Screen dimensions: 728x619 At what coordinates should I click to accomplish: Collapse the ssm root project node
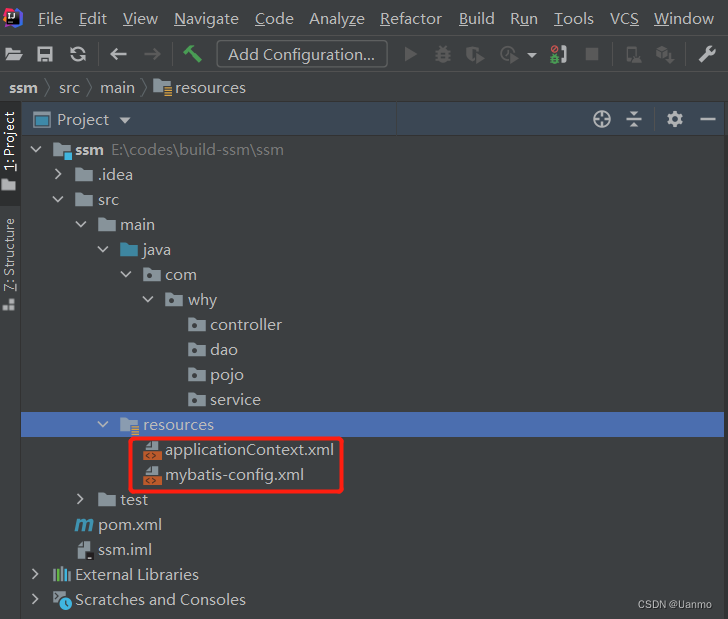pos(36,150)
